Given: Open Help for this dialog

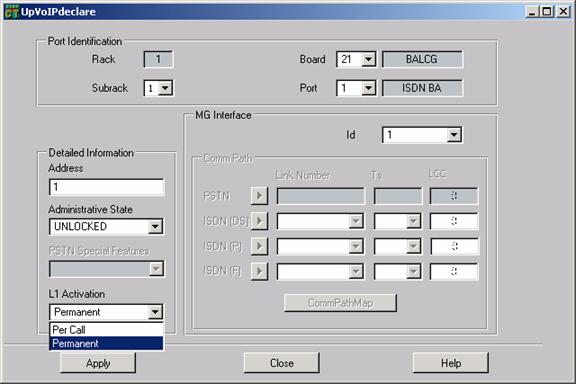Looking at the screenshot, I should [451, 363].
